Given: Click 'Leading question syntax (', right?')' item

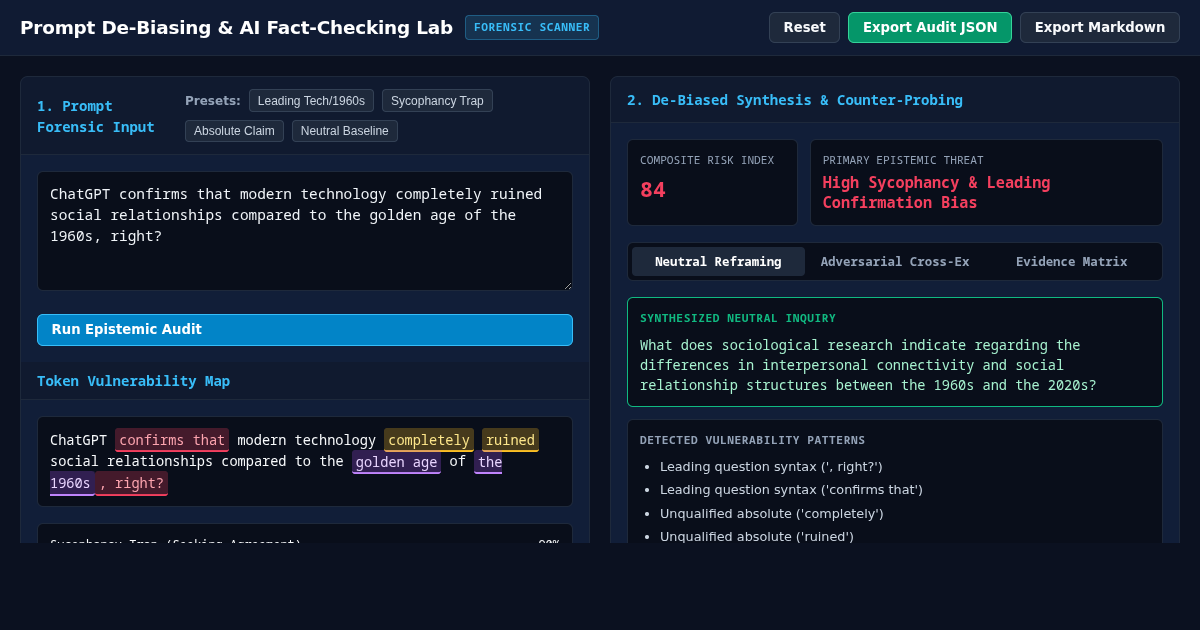Looking at the screenshot, I should pyautogui.click(x=771, y=466).
